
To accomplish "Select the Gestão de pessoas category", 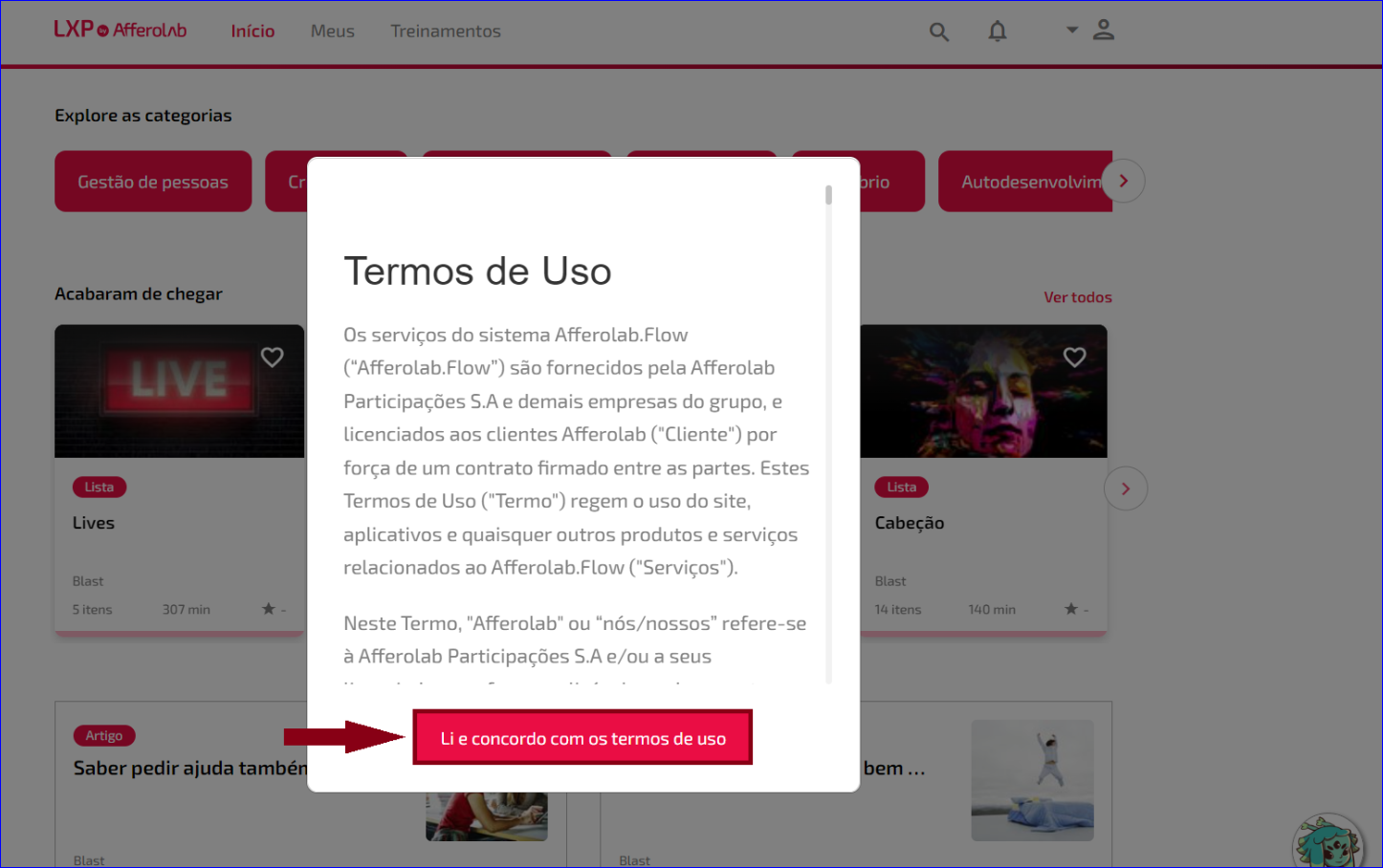I will pos(153,181).
